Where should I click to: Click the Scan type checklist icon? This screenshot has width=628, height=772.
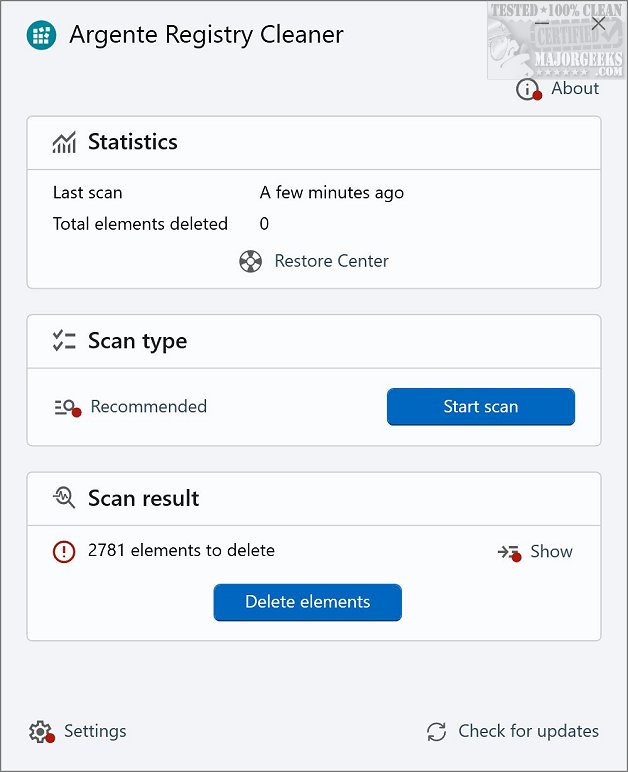[x=64, y=341]
